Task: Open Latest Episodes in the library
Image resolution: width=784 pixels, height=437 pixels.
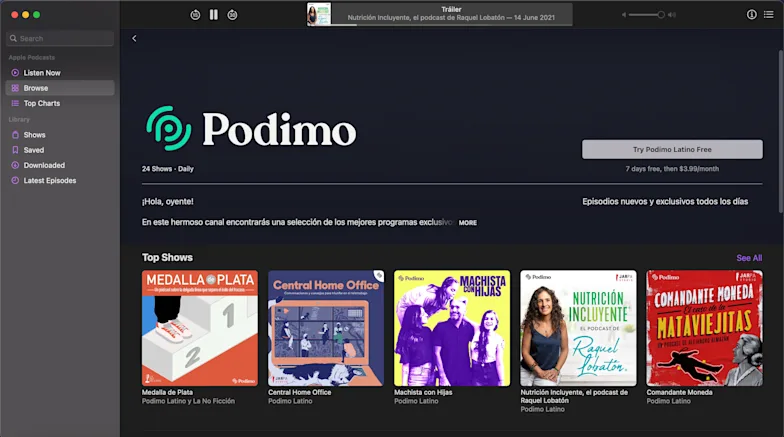Action: click(x=60, y=180)
